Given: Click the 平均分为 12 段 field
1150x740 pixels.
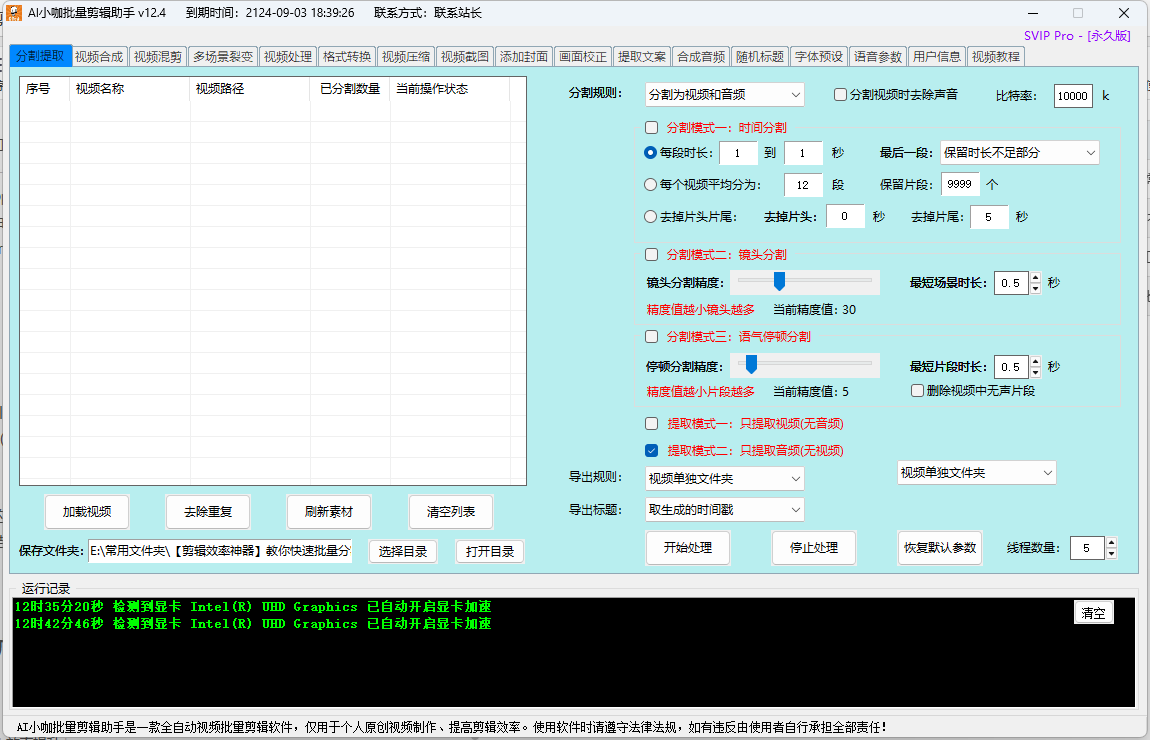Looking at the screenshot, I should point(803,185).
